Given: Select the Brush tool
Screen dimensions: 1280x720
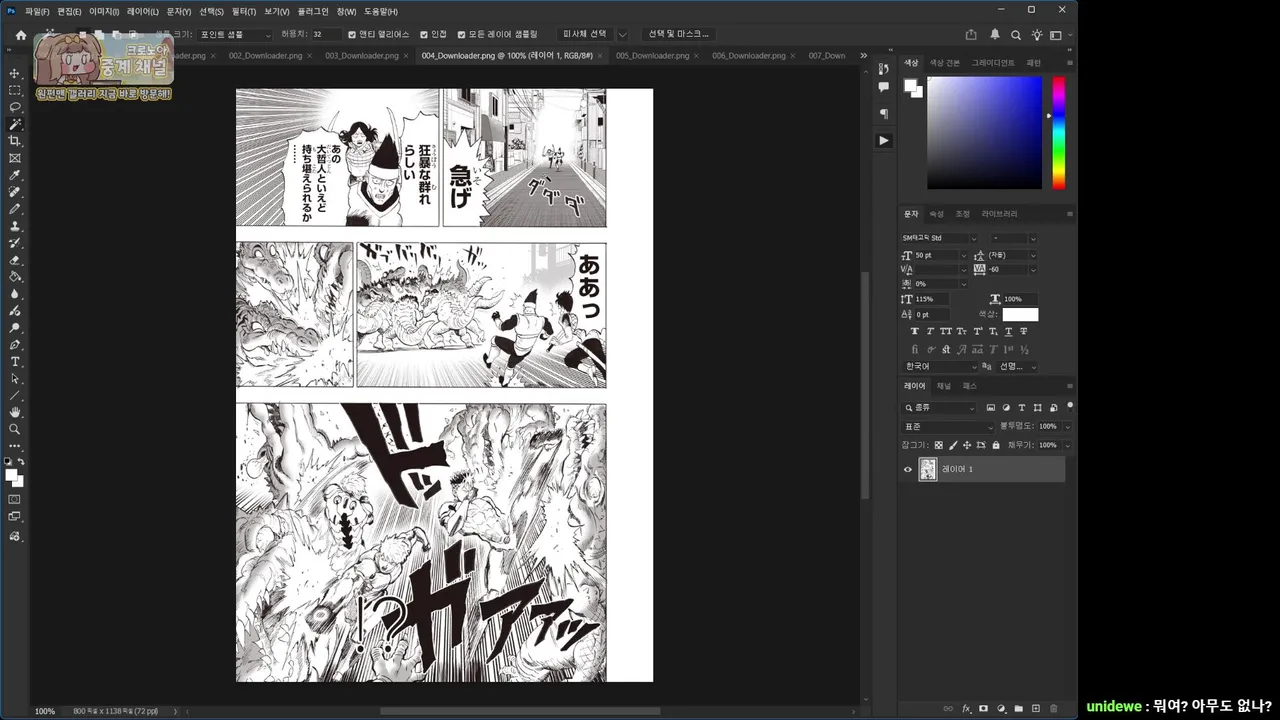Looking at the screenshot, I should tap(15, 209).
